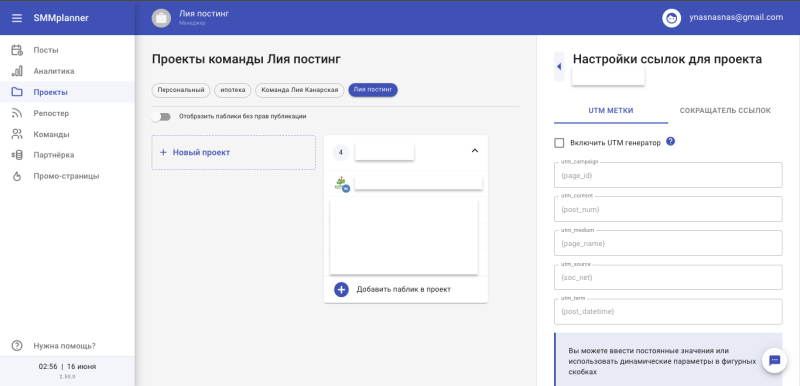Select the Персональный team chip

click(x=181, y=90)
